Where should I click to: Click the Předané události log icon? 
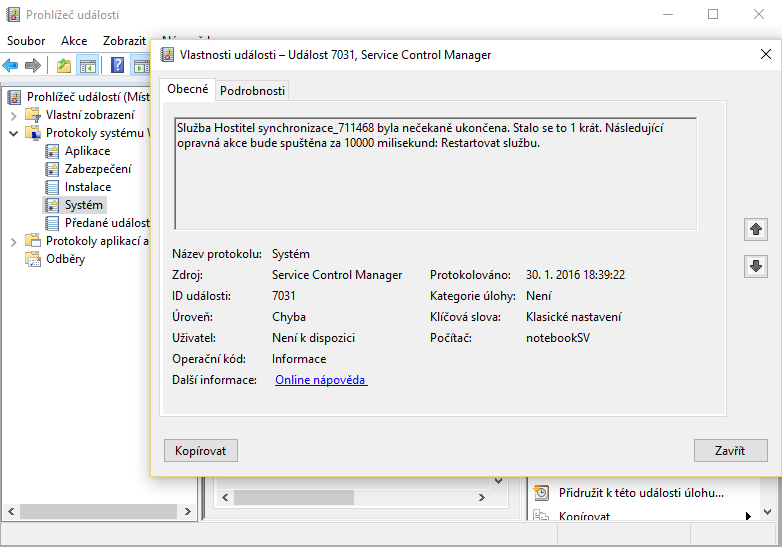pyautogui.click(x=52, y=223)
